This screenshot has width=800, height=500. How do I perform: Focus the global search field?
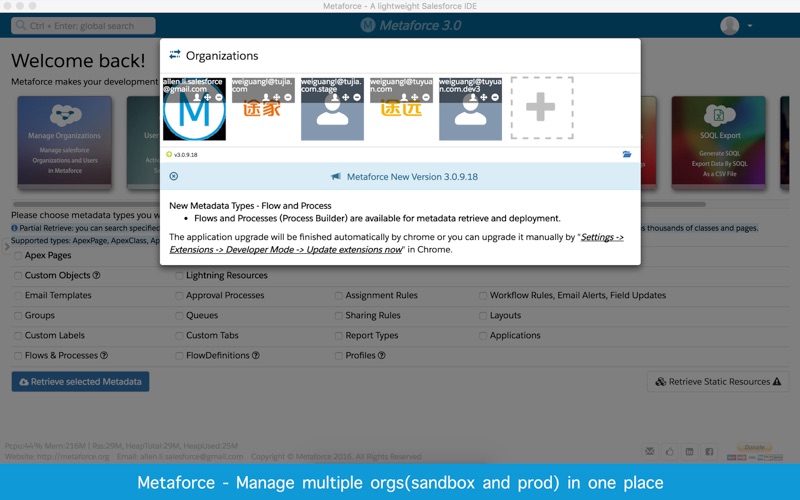click(83, 26)
